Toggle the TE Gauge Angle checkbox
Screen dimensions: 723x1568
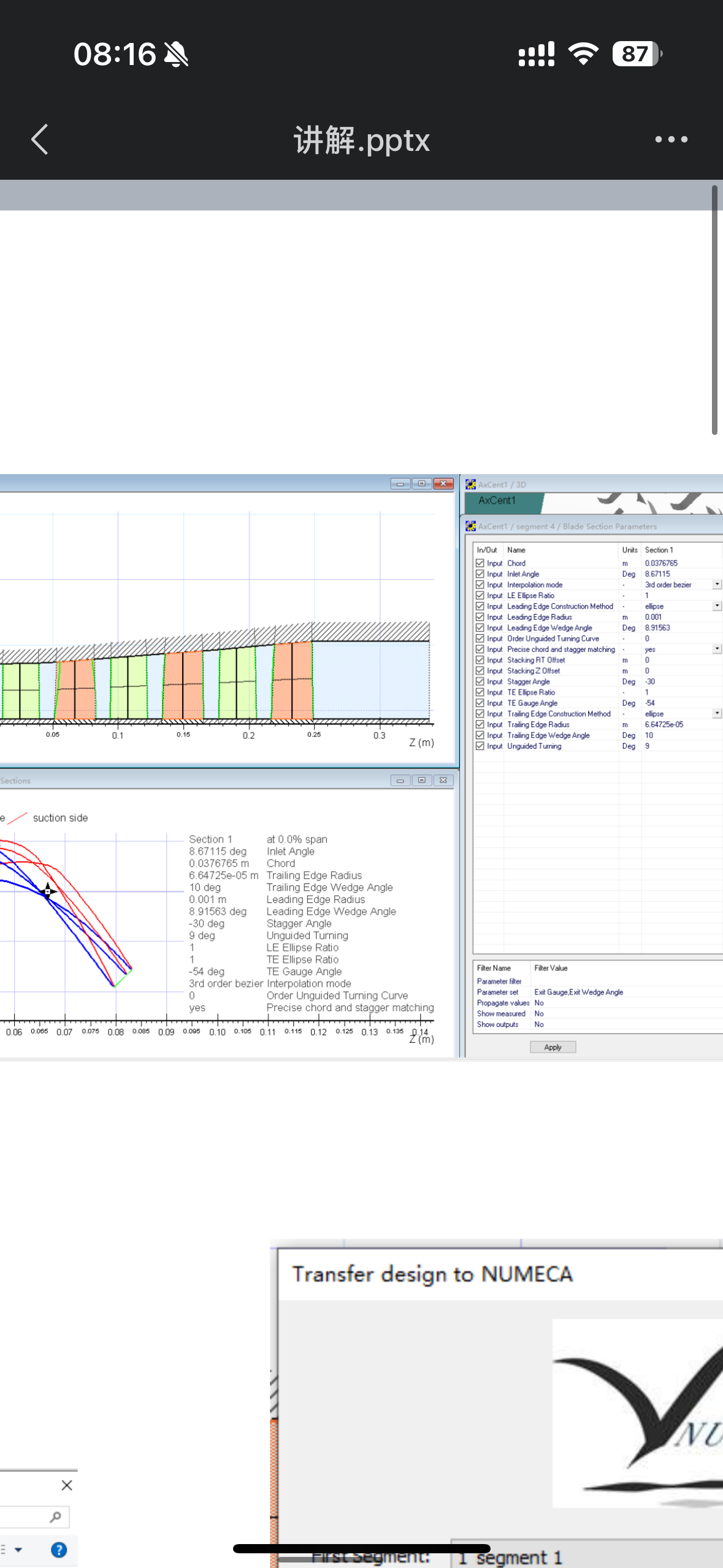(x=480, y=702)
